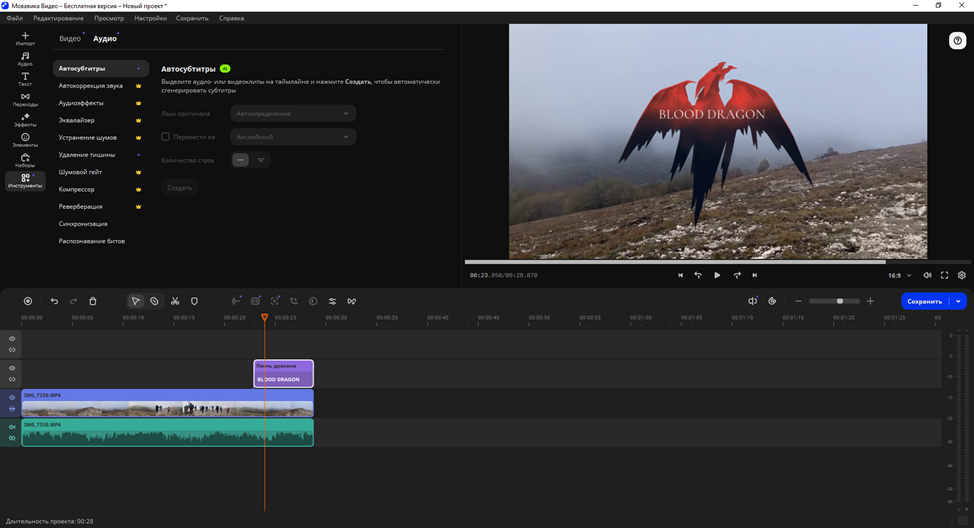Add a marker with the shield marker icon
The height and width of the screenshot is (528, 974).
tap(194, 301)
